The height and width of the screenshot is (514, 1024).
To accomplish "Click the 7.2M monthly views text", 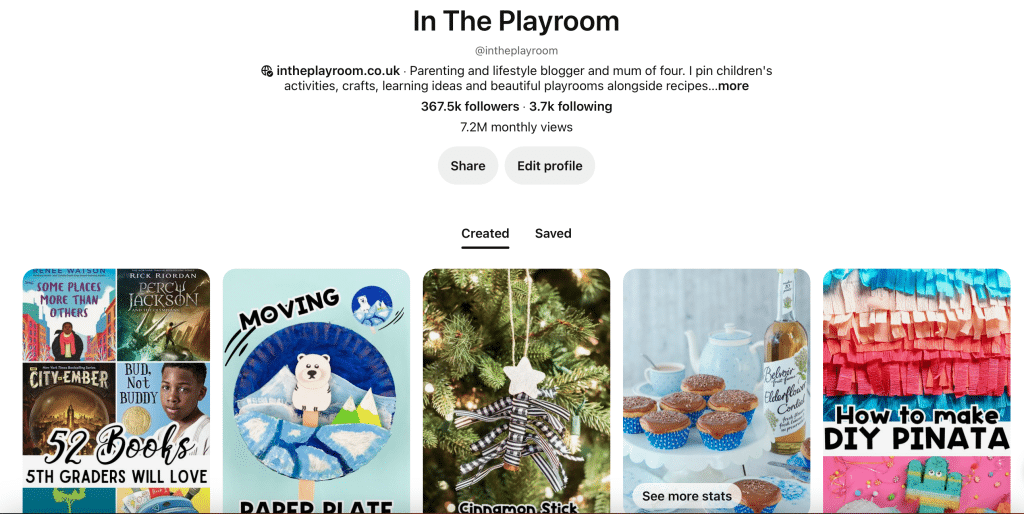I will [x=516, y=127].
